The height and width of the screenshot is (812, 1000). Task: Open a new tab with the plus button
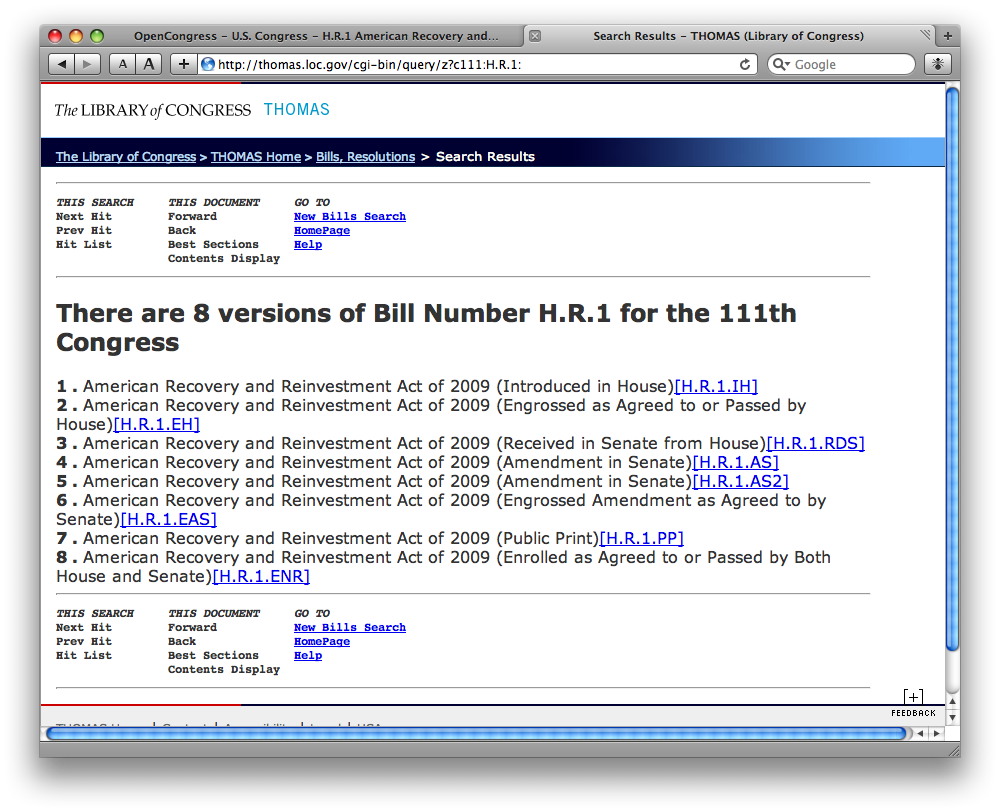tap(948, 36)
